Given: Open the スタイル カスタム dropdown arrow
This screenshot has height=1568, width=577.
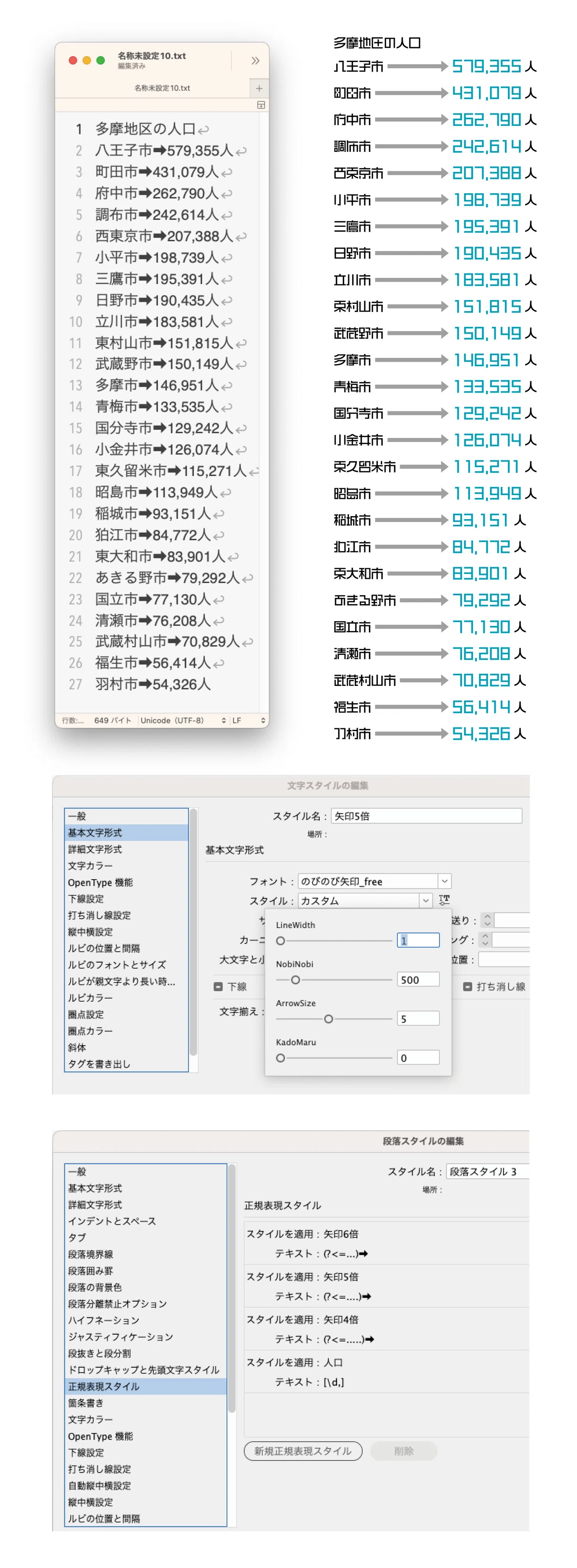Looking at the screenshot, I should tap(426, 900).
